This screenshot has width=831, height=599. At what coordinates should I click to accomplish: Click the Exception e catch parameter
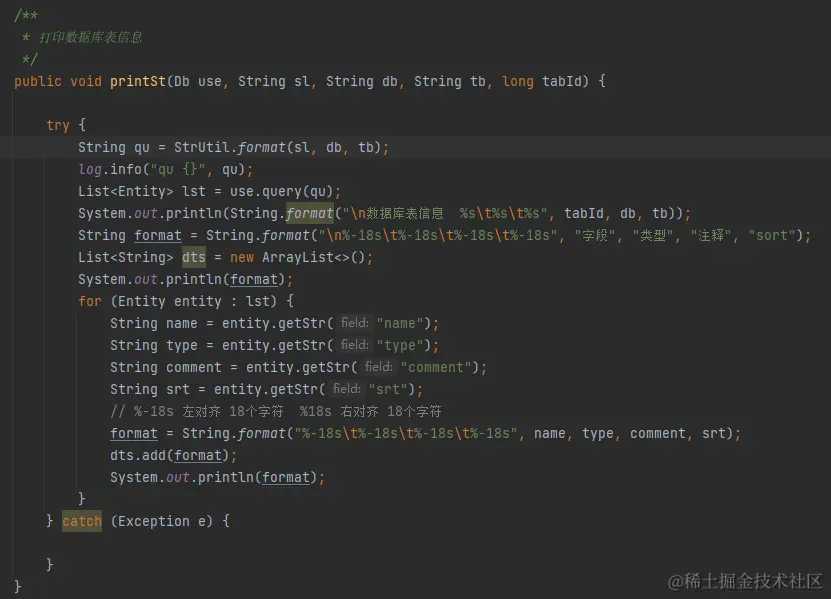click(162, 521)
